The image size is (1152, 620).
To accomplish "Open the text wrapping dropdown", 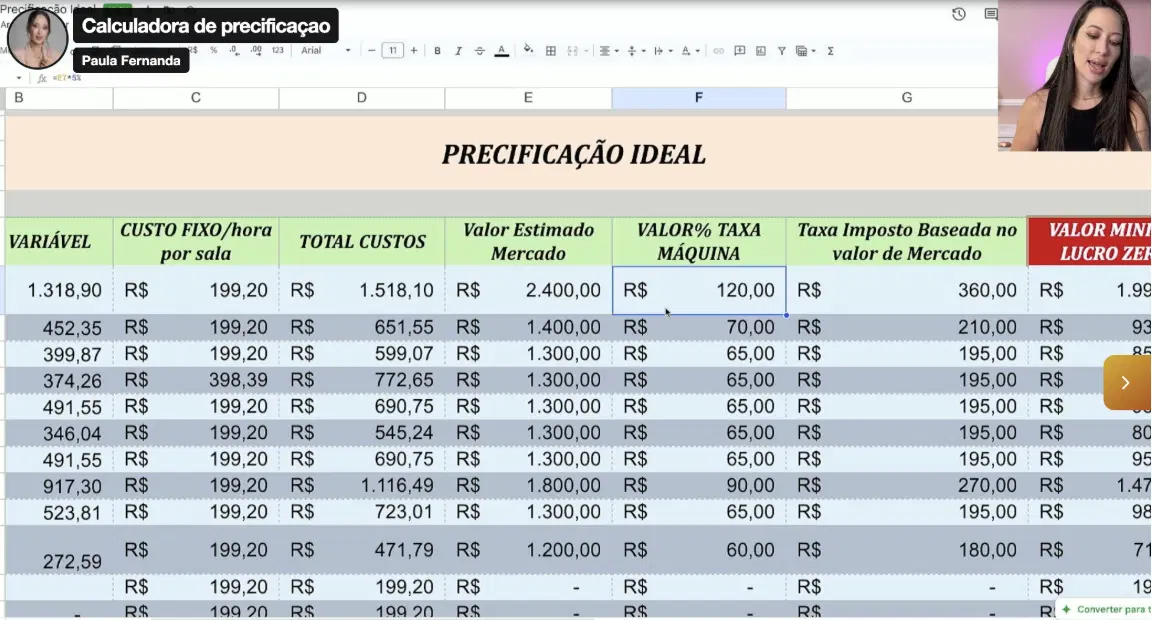I will click(662, 51).
